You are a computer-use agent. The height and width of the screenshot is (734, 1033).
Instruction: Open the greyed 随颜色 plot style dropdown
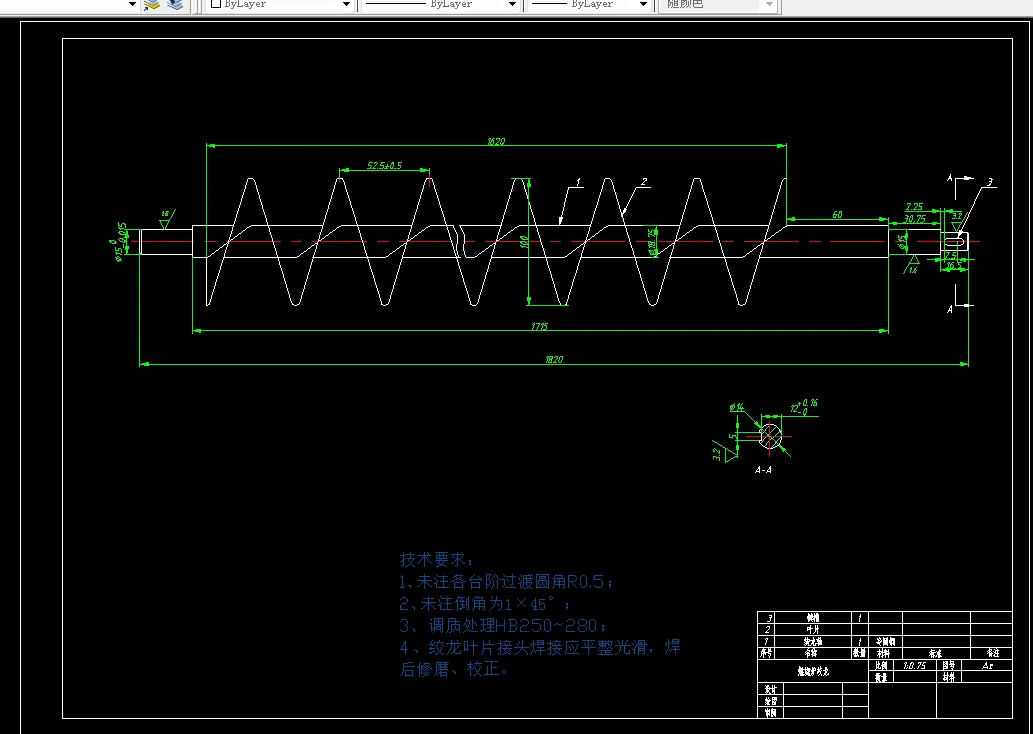coord(769,5)
